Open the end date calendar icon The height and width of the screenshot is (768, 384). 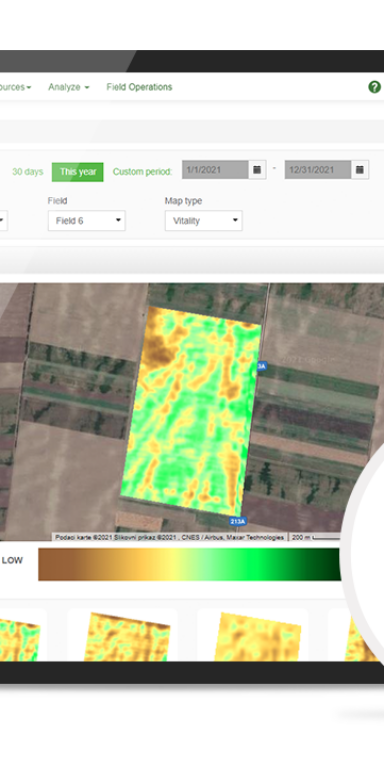[360, 170]
